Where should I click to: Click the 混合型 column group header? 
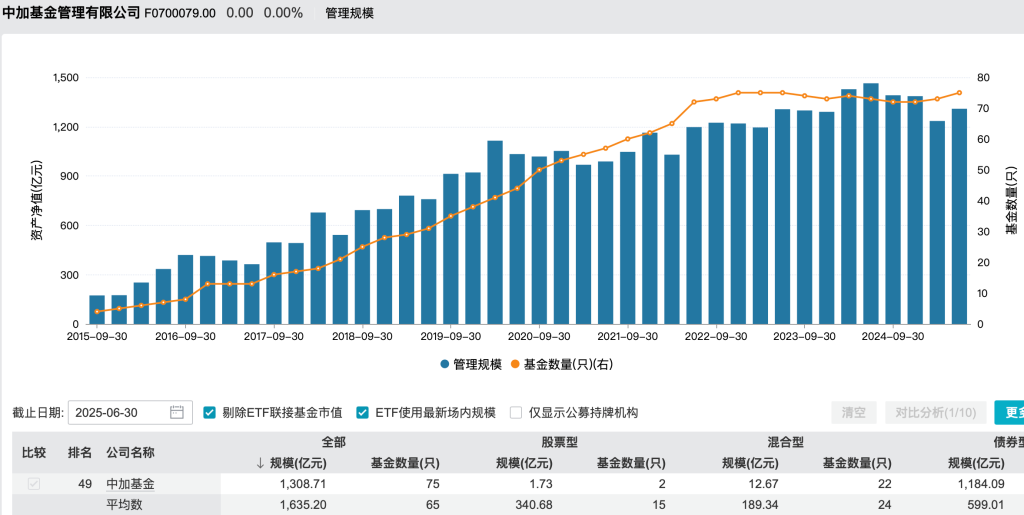785,441
